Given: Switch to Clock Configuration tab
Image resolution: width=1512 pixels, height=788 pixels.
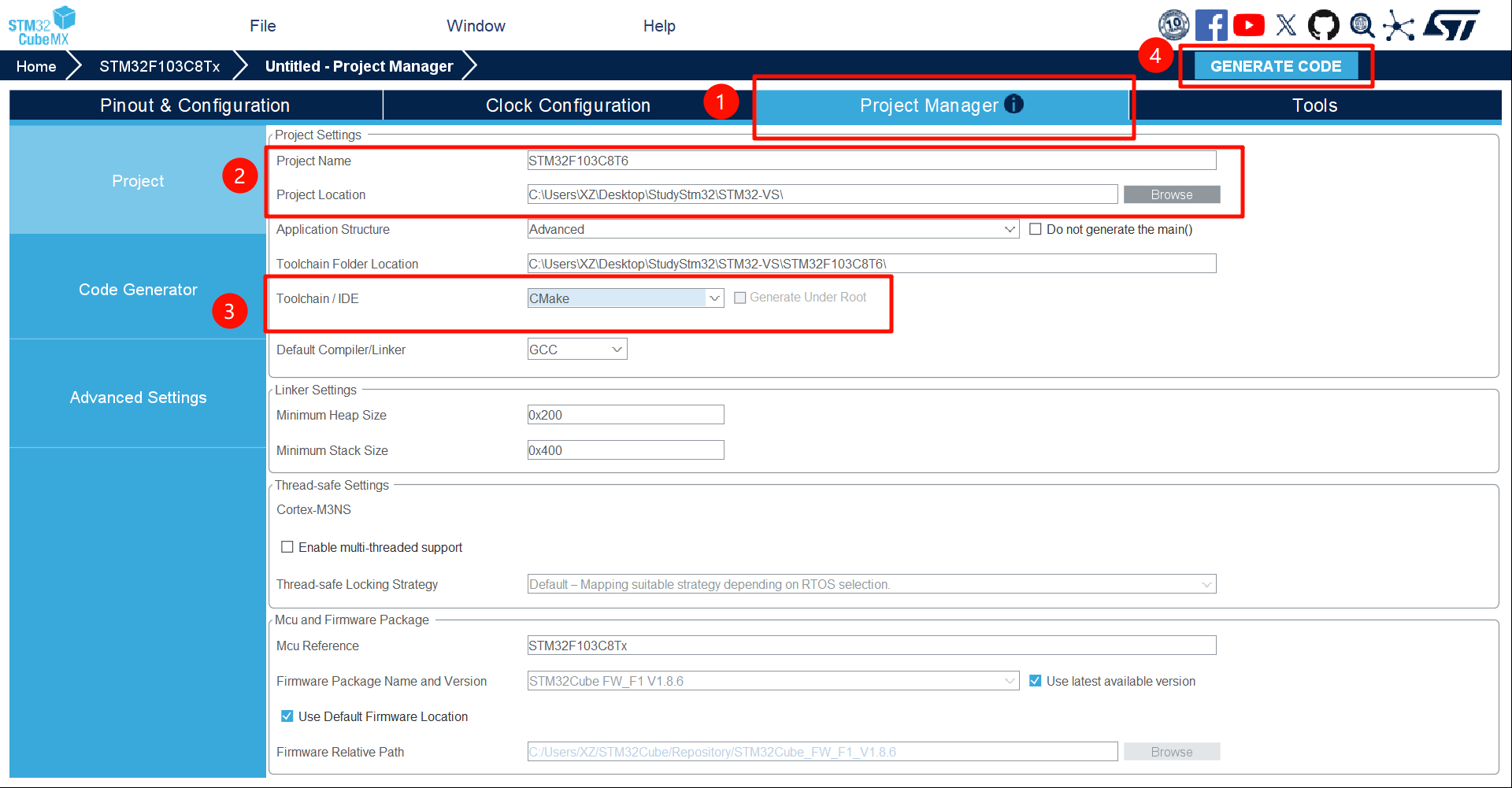Looking at the screenshot, I should (x=568, y=105).
